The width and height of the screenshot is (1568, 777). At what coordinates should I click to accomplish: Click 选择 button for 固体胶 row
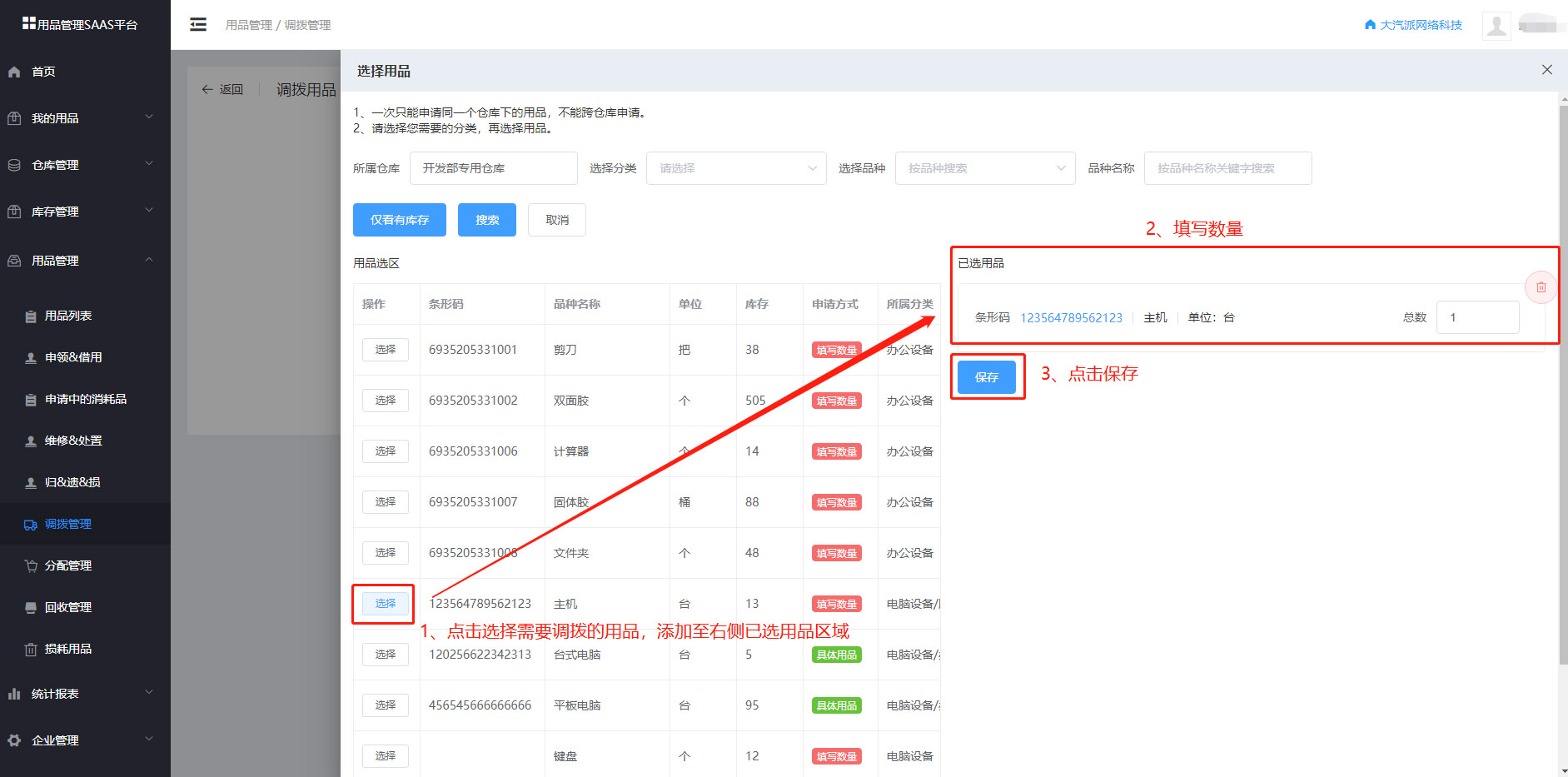(386, 502)
